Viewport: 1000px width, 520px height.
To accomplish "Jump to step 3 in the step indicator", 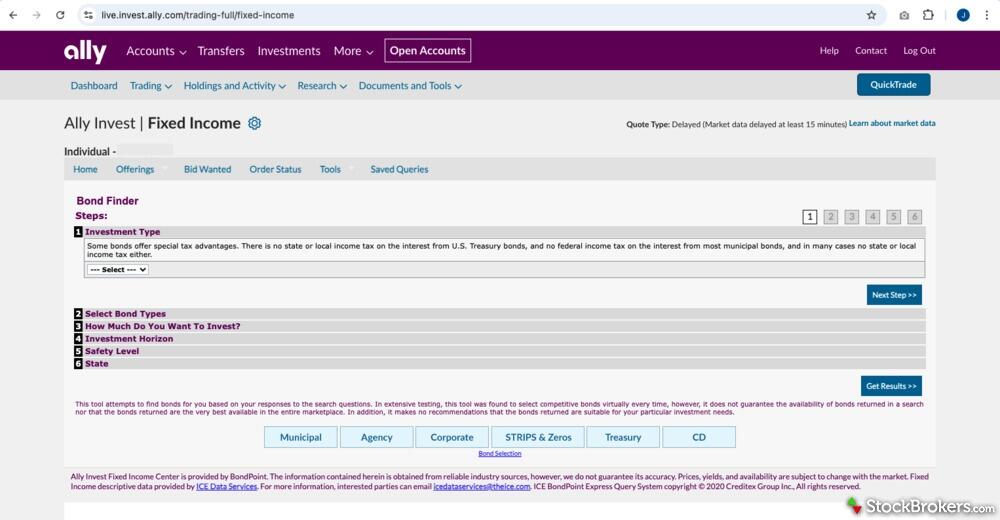I will [x=851, y=217].
